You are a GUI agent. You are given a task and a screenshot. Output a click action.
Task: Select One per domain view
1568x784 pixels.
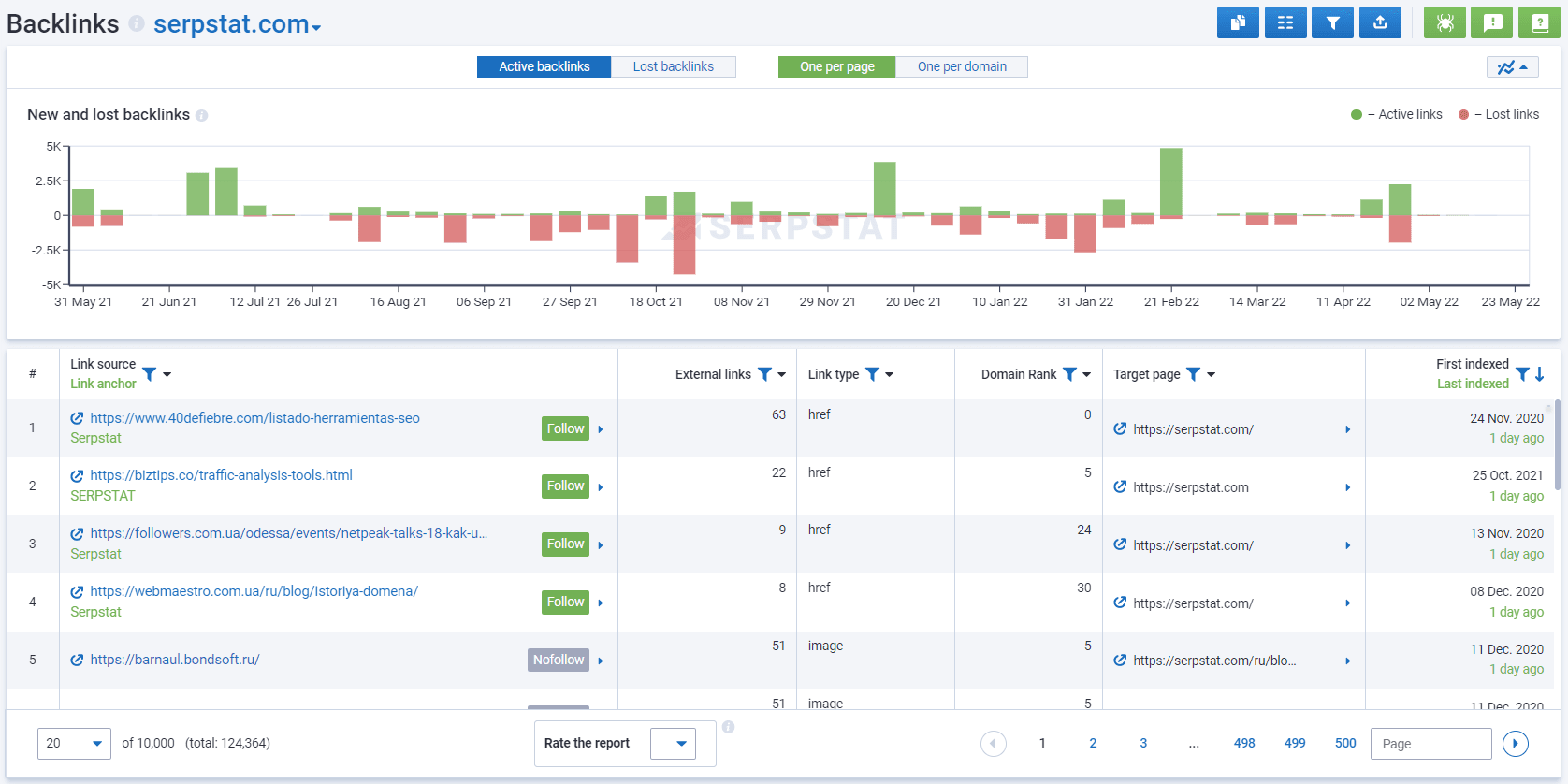click(x=962, y=66)
